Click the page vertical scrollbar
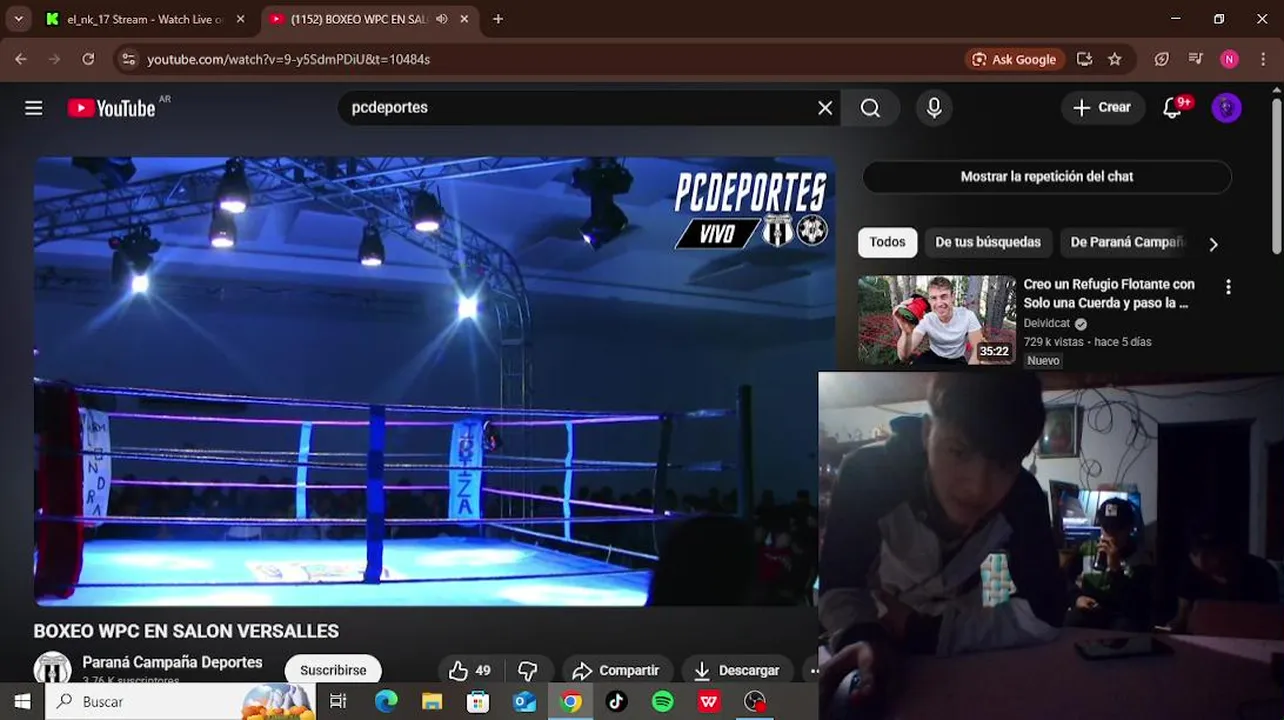This screenshot has height=720, width=1284. tap(1277, 176)
